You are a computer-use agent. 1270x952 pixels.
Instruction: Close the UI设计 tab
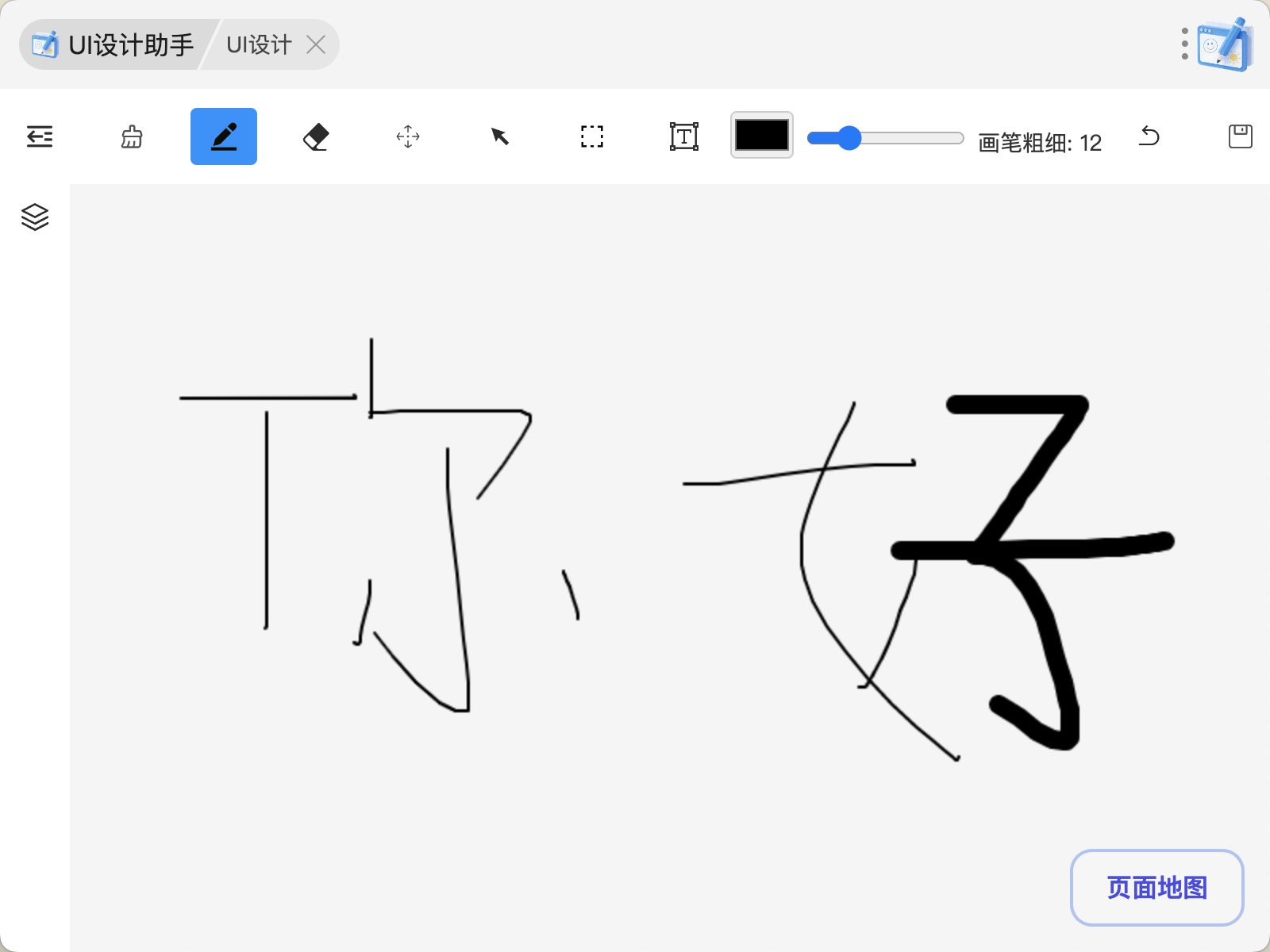tap(316, 45)
